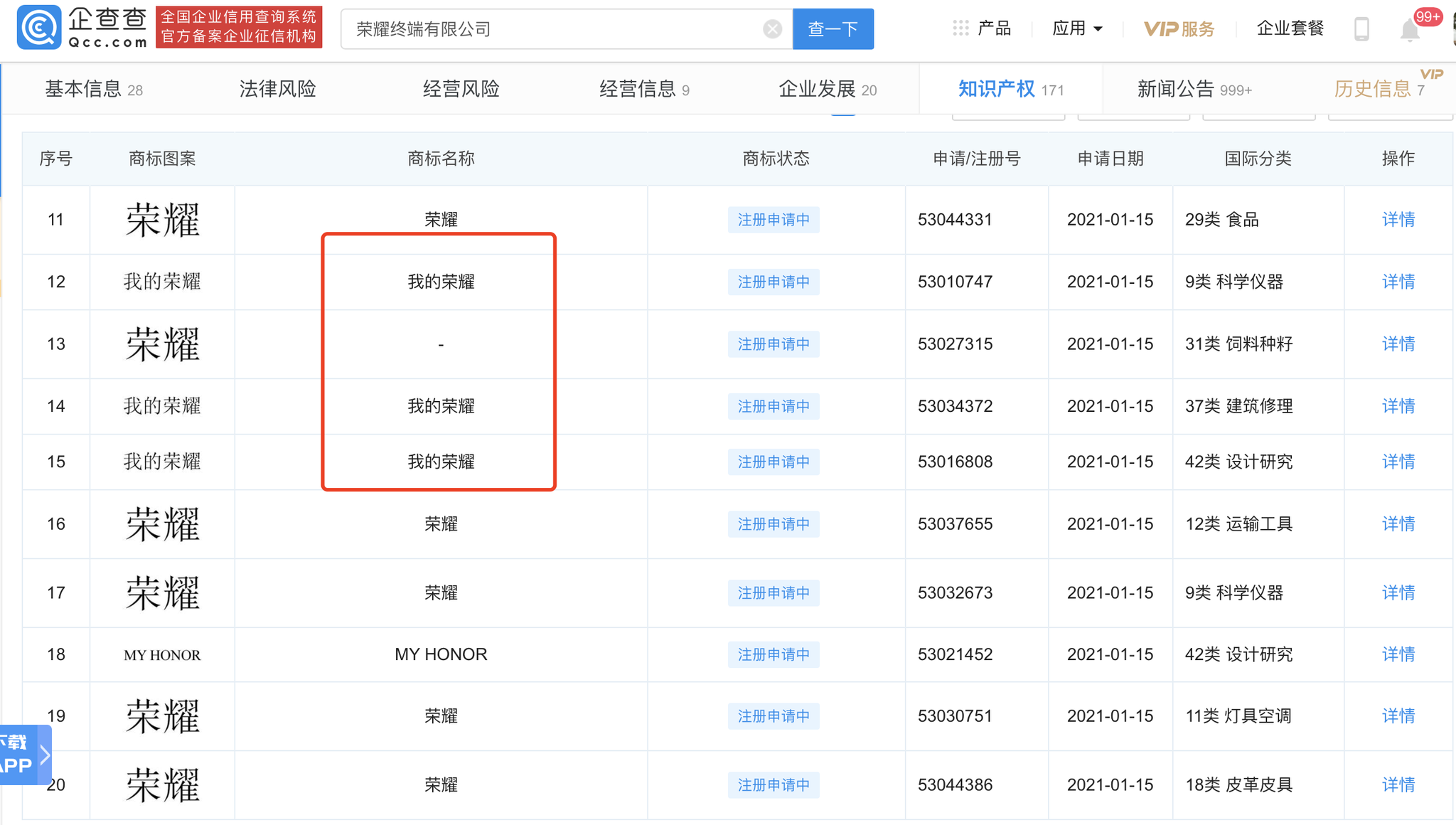The image size is (1456, 825).
Task: Click 我的荣耀 name in row 14
Action: point(441,406)
